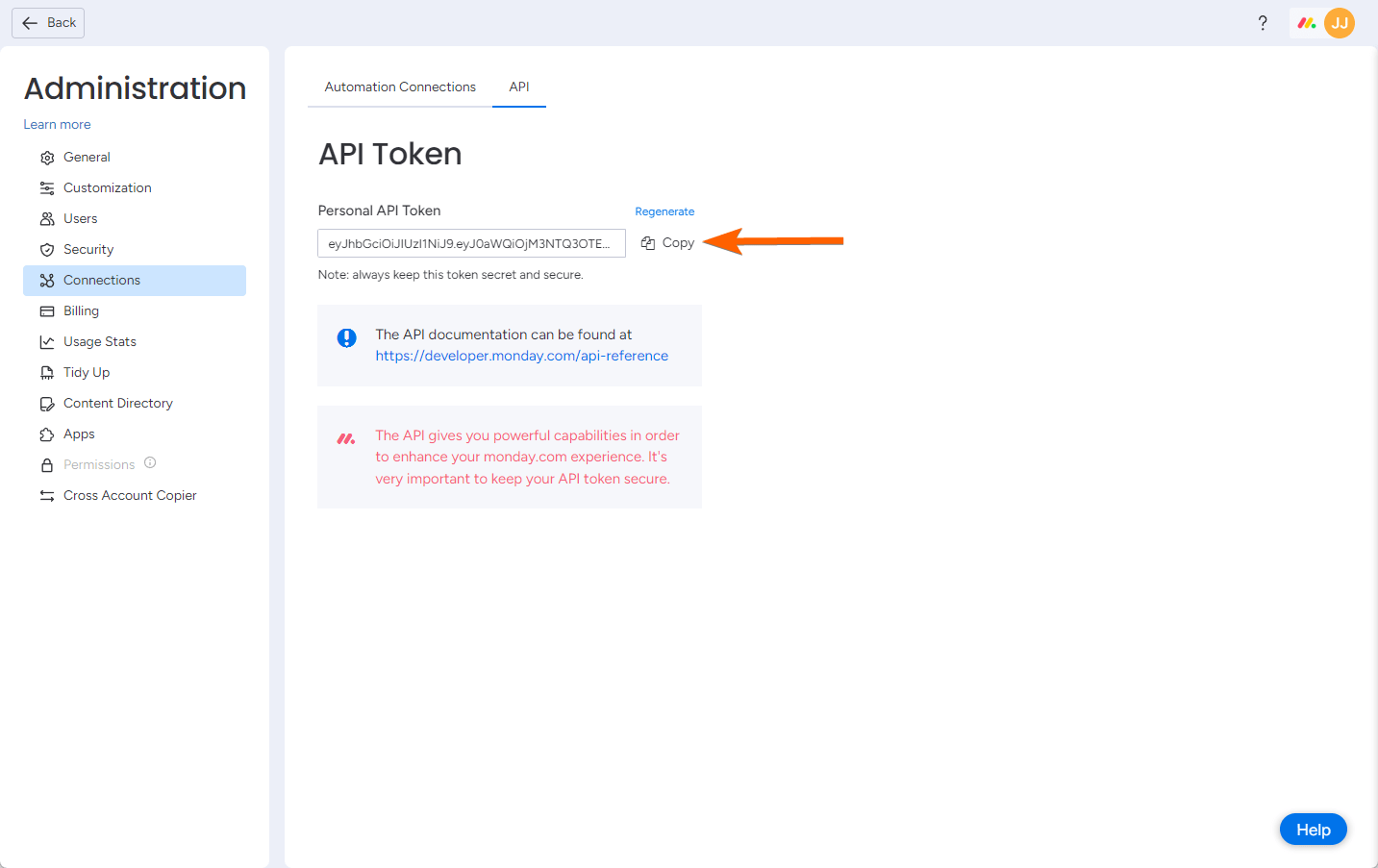Go back using the Back button
This screenshot has height=868, width=1378.
[48, 23]
